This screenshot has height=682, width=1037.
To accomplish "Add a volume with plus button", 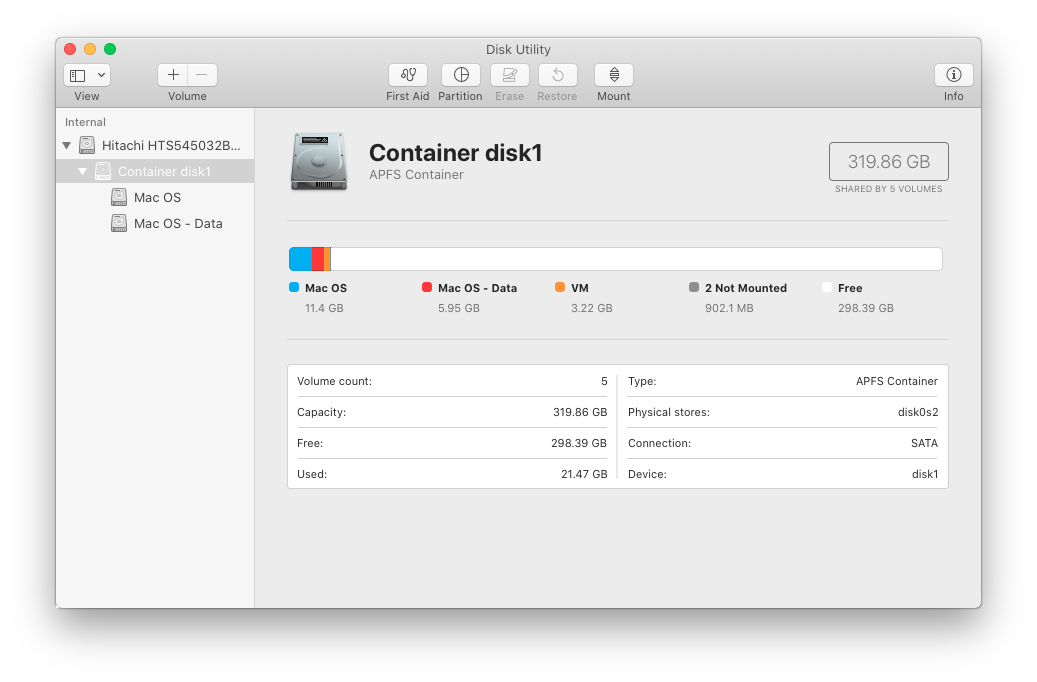I will click(173, 75).
